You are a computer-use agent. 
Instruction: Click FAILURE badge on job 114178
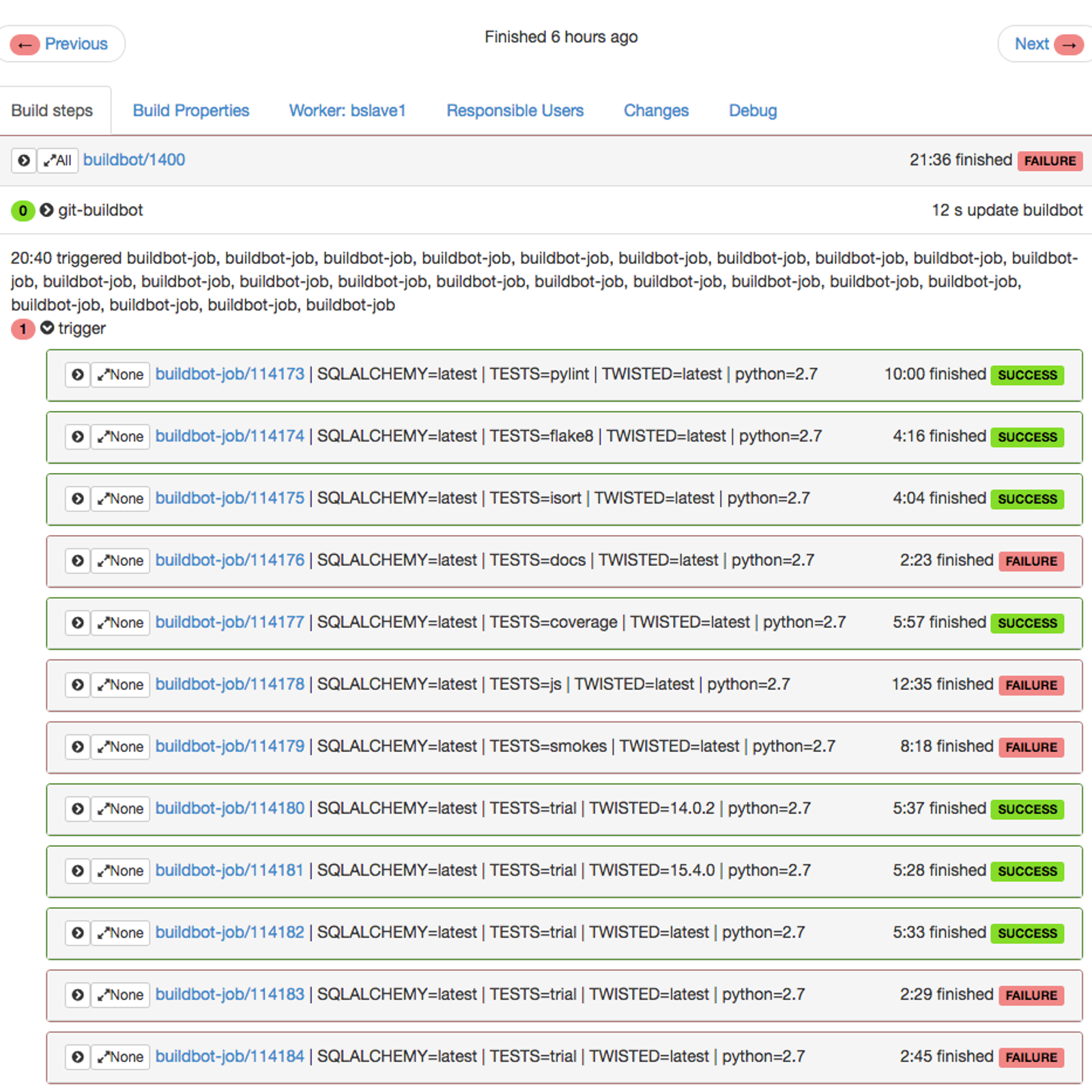(x=1031, y=686)
